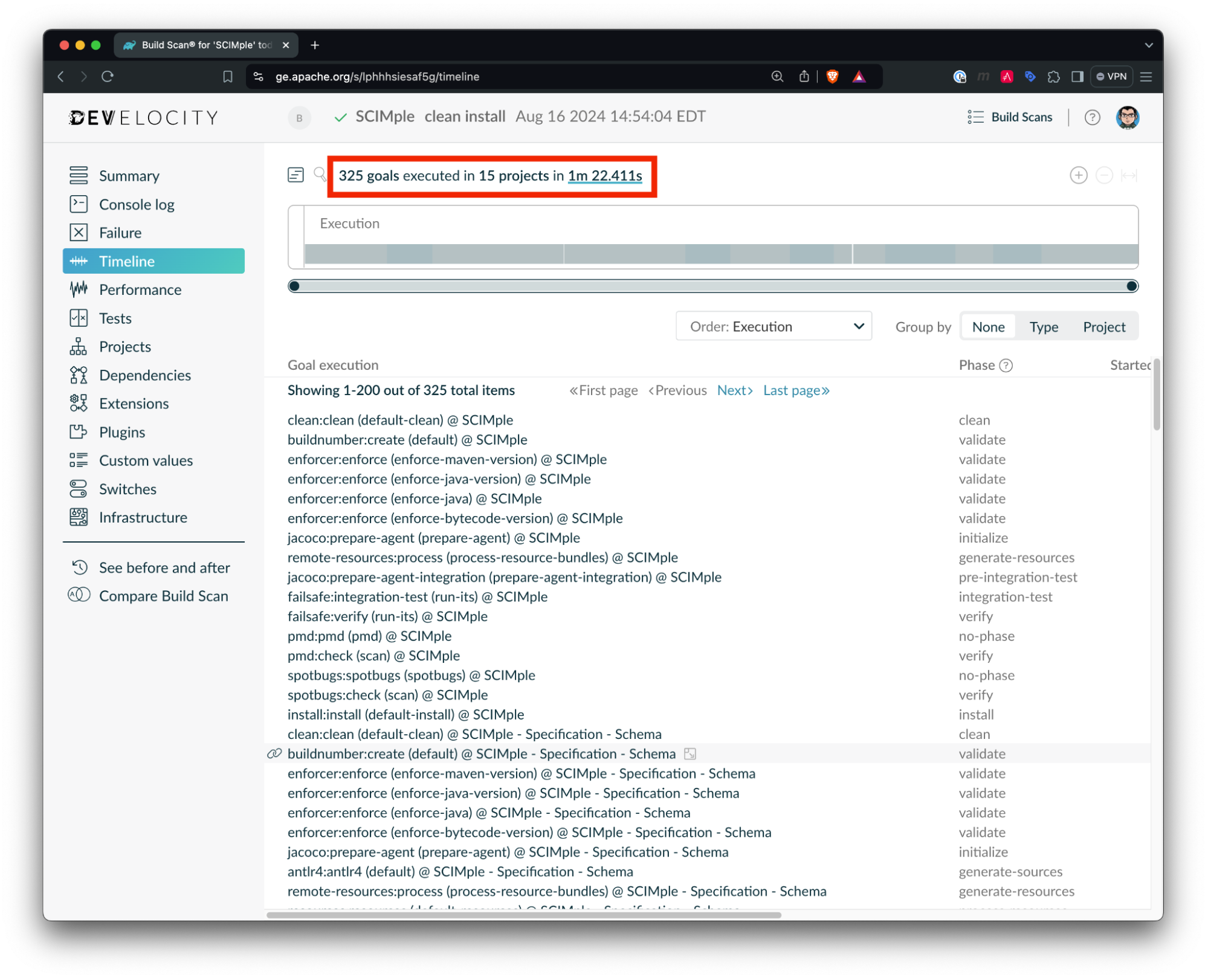
Task: Open the Performance view
Action: pyautogui.click(x=140, y=289)
